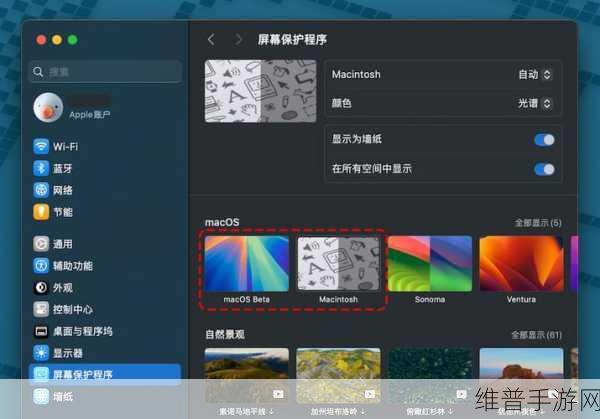Go back with the left chevron
The height and width of the screenshot is (419, 600).
[211, 39]
